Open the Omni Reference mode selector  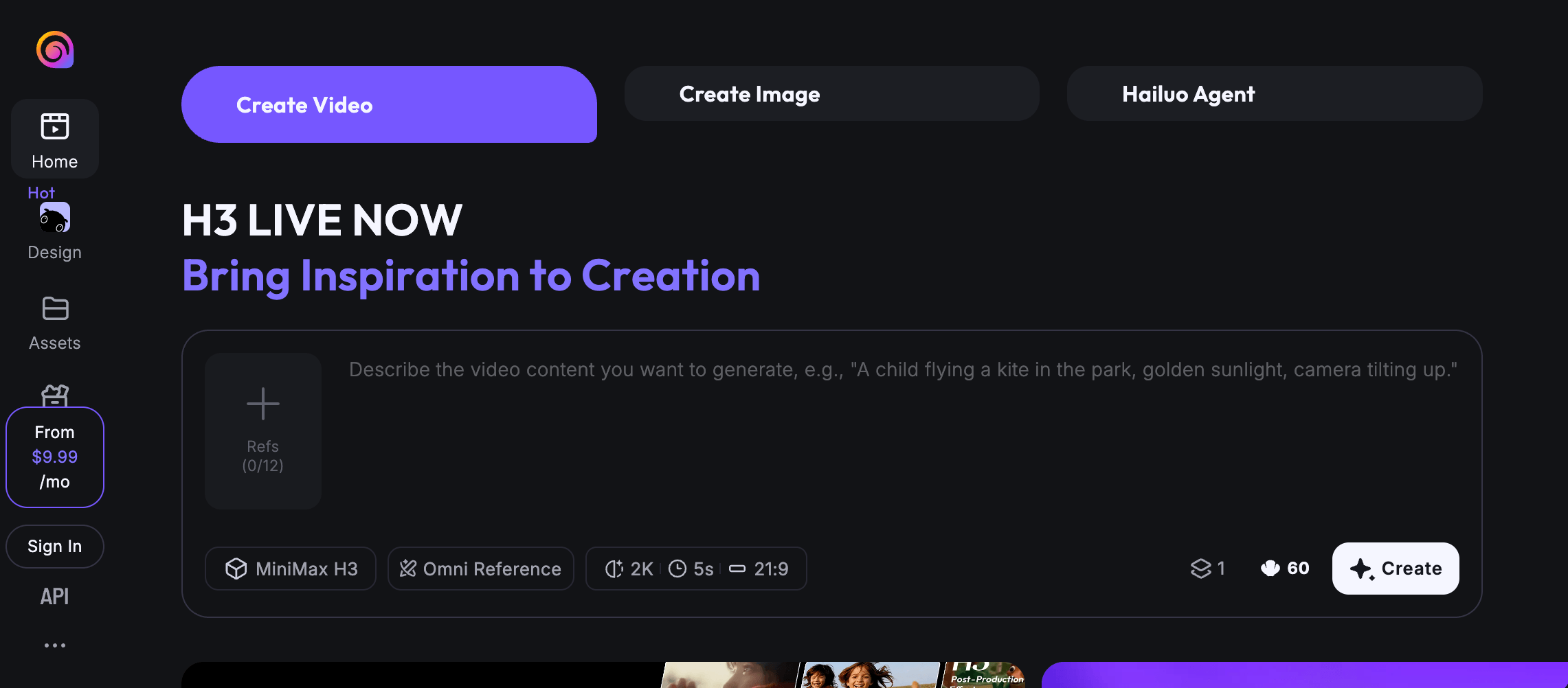pos(481,569)
